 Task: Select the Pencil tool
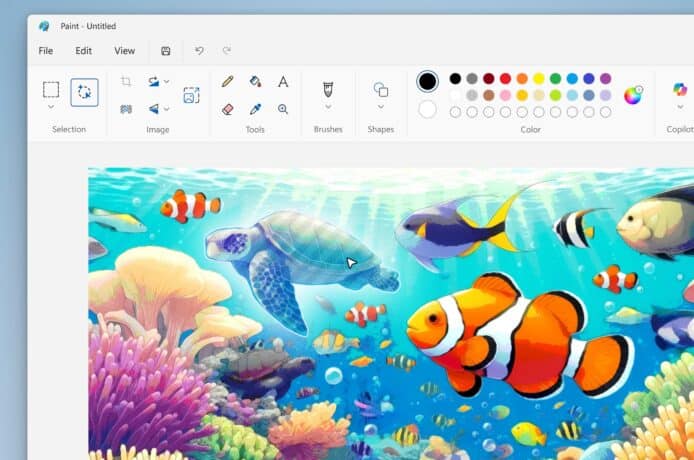point(227,81)
